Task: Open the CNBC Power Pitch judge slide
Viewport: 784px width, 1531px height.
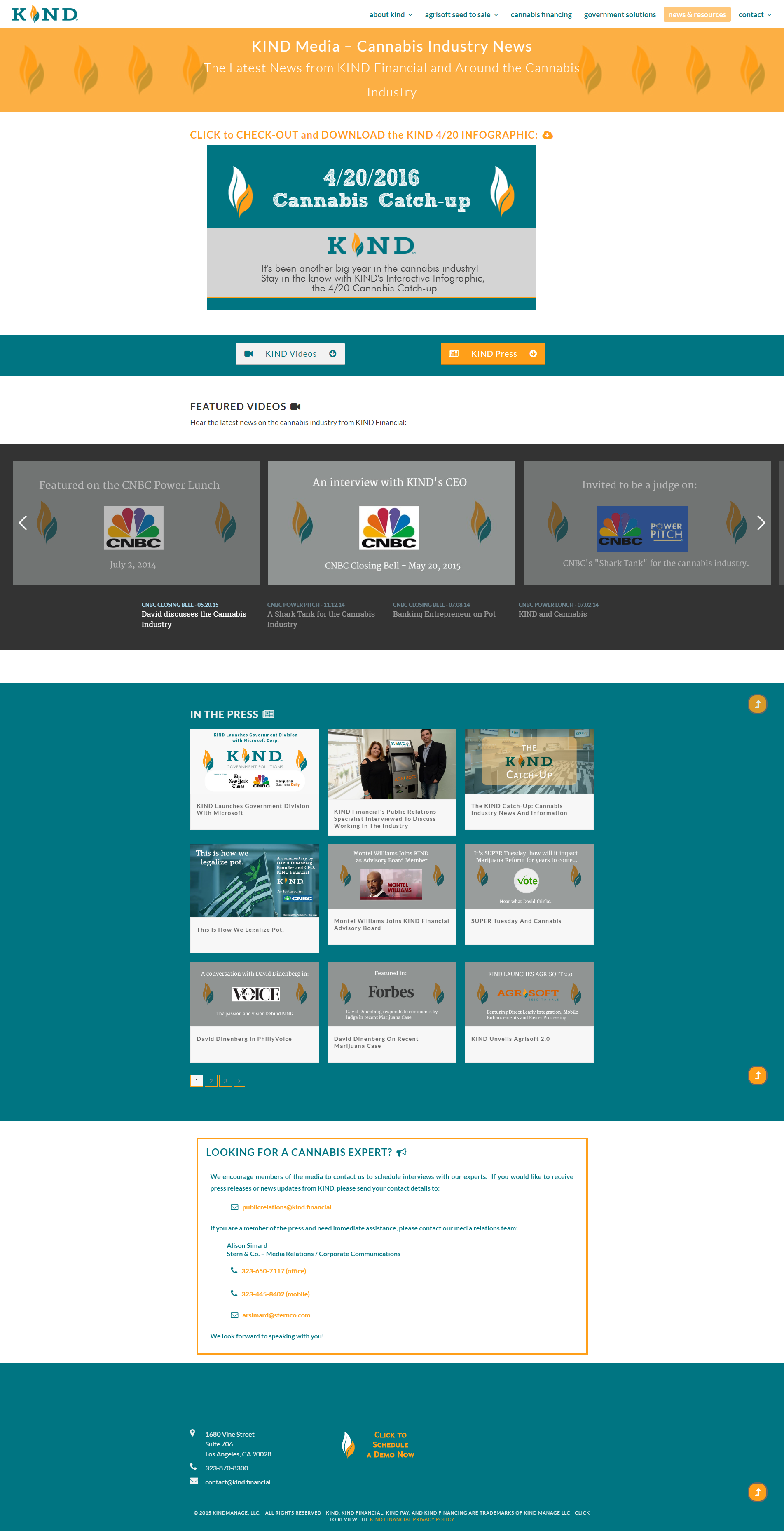Action: pos(647,522)
